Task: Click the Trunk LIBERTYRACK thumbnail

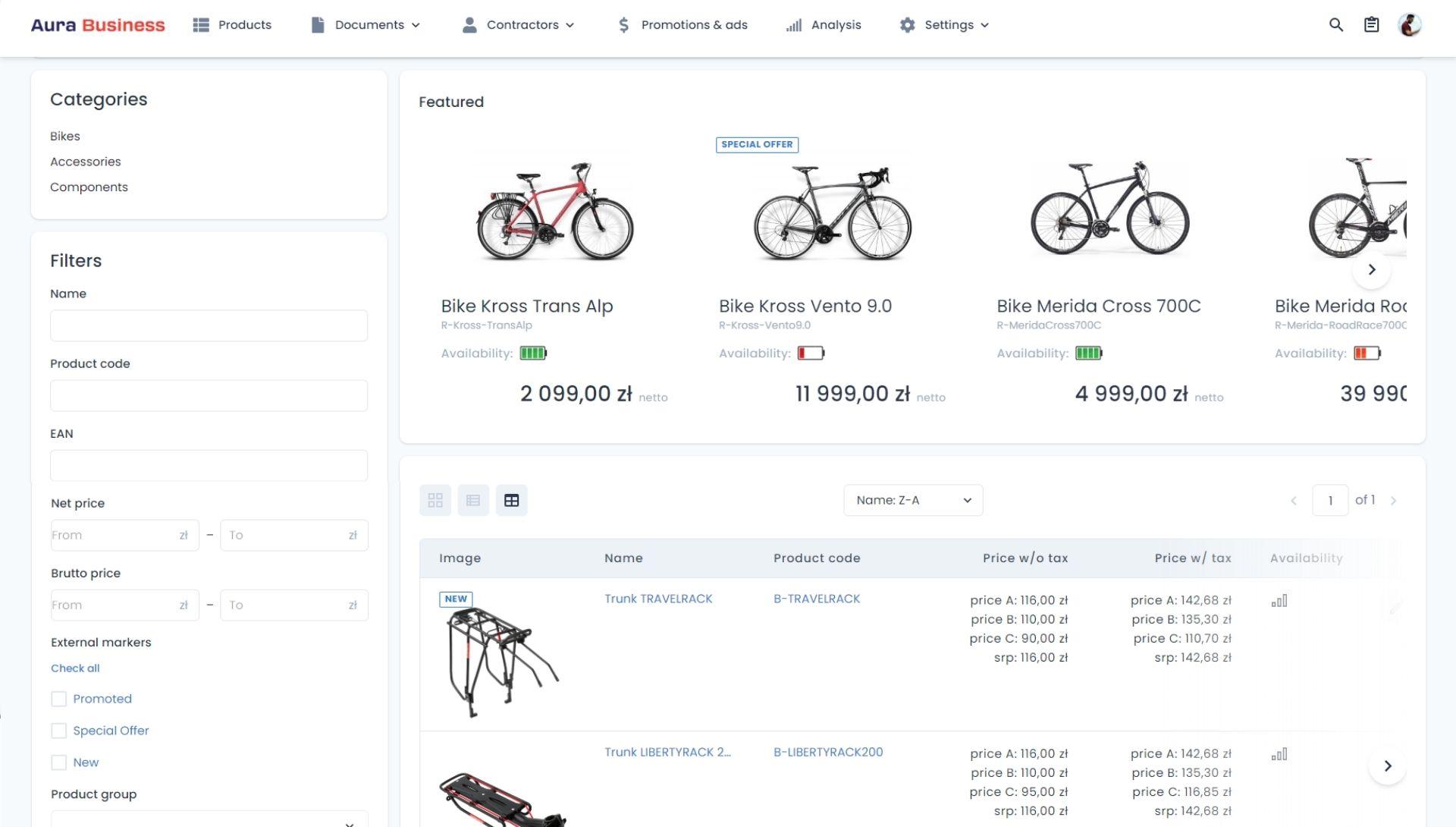Action: [502, 799]
